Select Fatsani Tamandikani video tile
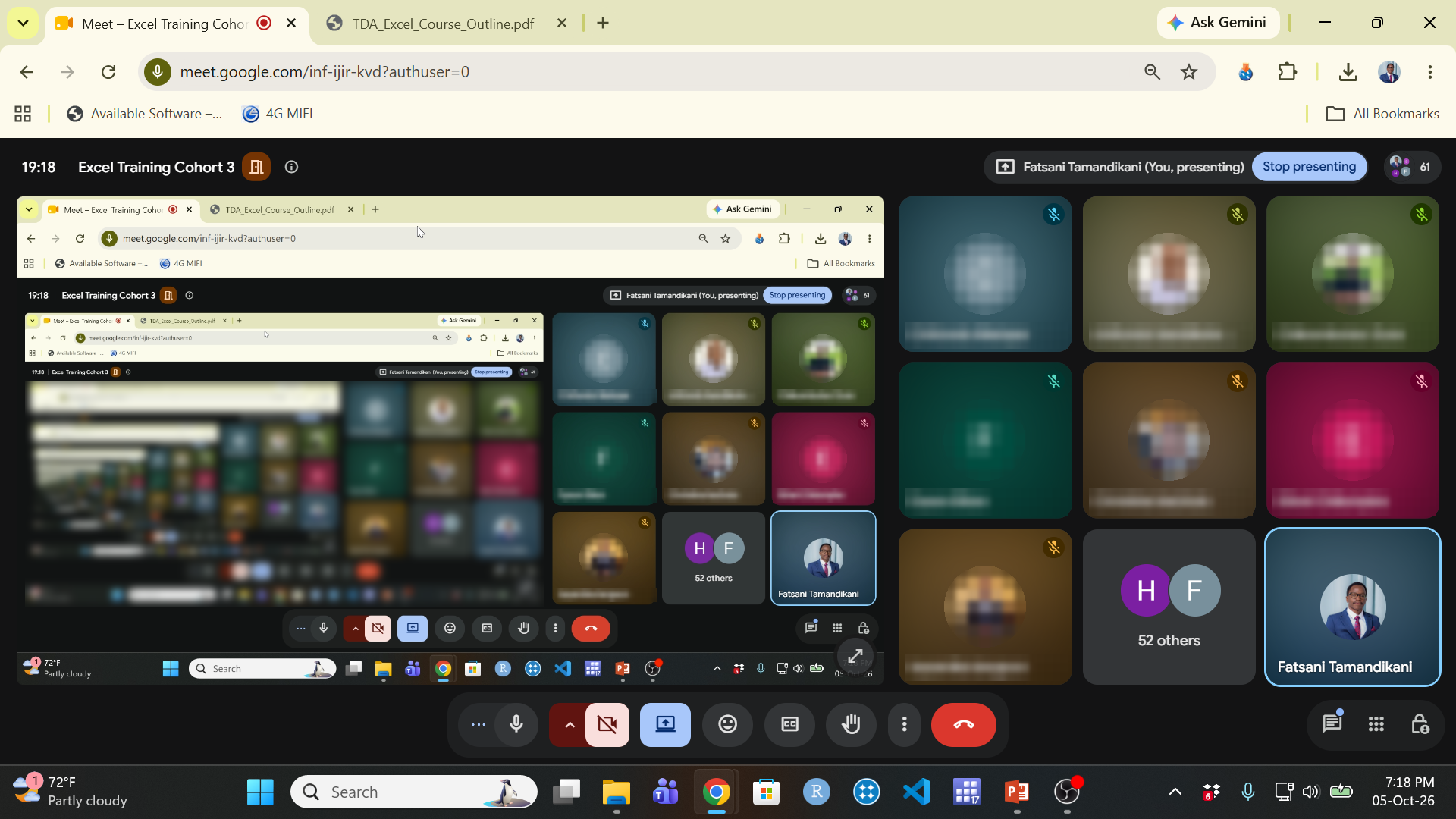The image size is (1456, 819). pos(1352,607)
